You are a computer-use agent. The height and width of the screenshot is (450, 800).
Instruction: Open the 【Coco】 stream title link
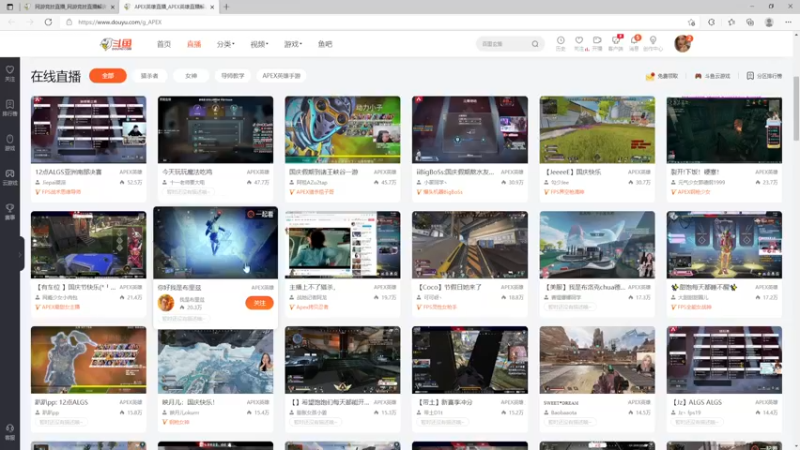click(x=449, y=287)
